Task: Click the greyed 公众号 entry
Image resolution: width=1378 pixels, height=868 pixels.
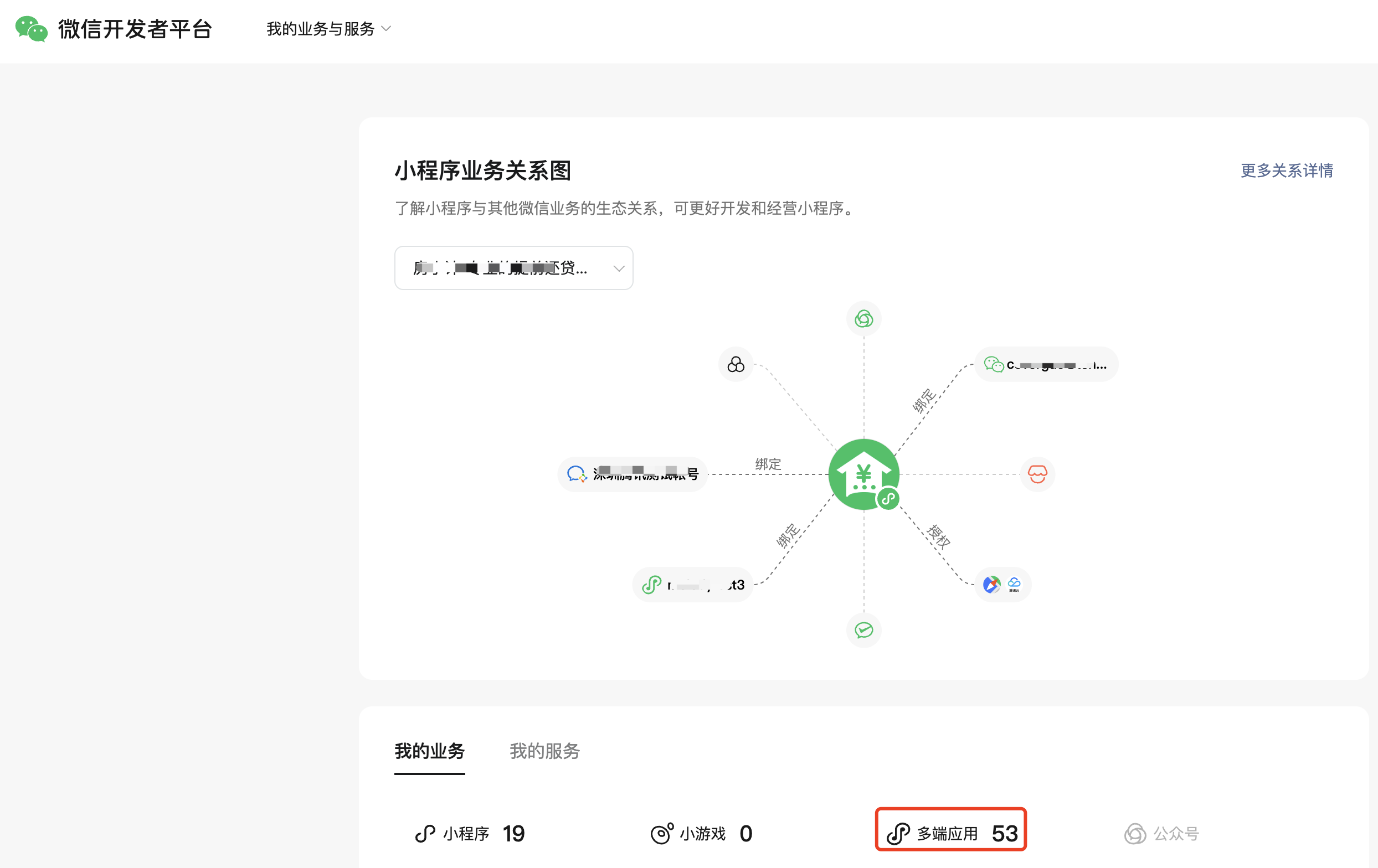Action: (x=1161, y=833)
